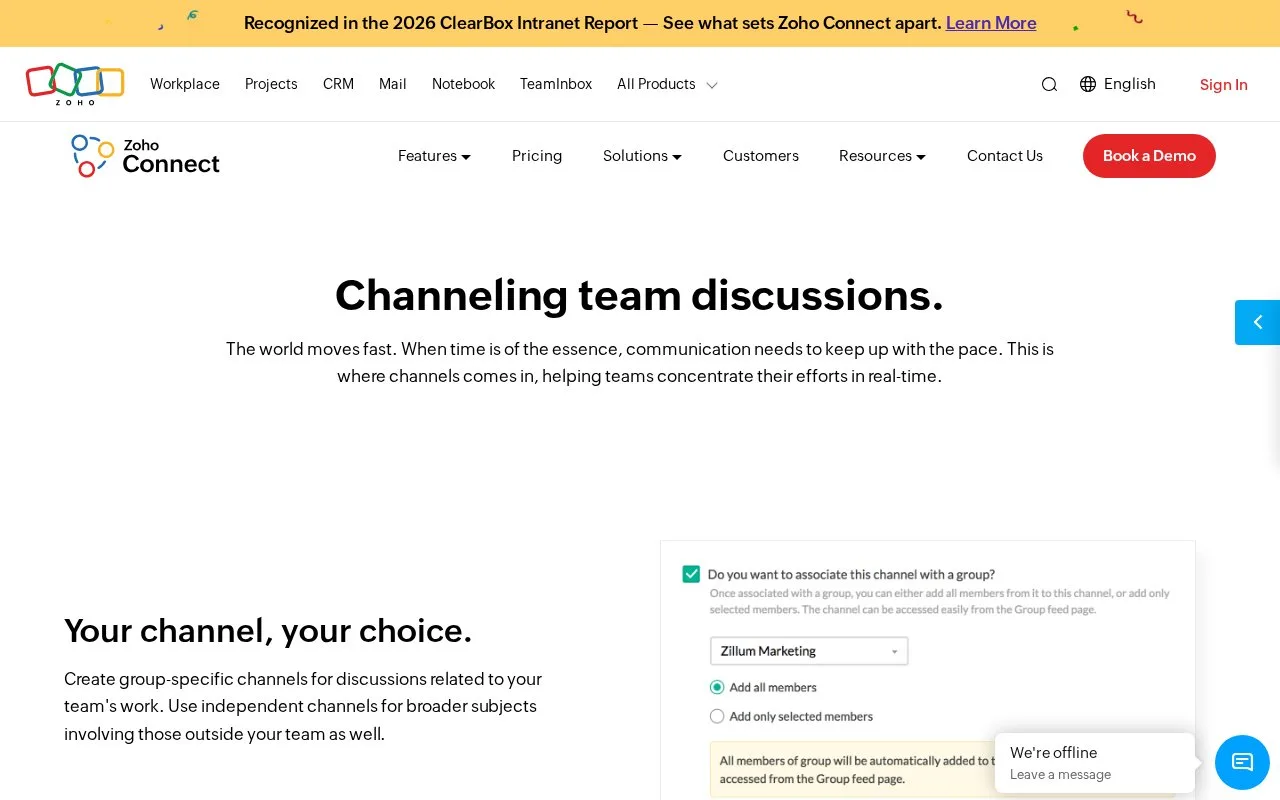Expand the Resources dropdown
This screenshot has height=800, width=1280.
(x=882, y=156)
